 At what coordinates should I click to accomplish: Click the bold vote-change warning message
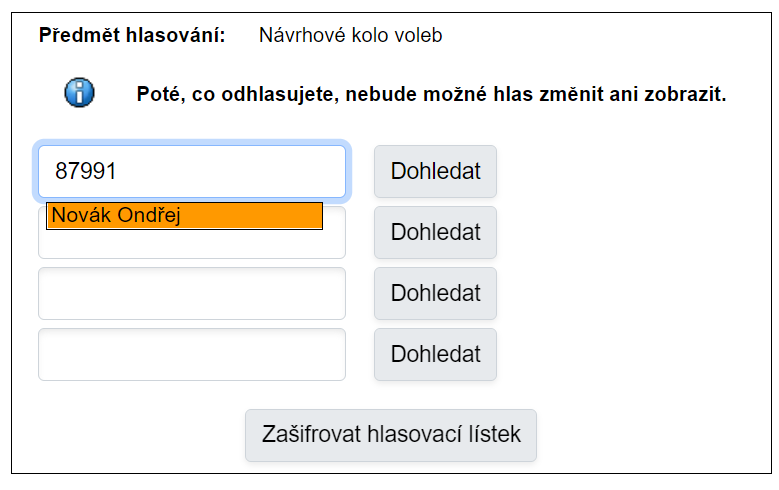coord(431,96)
